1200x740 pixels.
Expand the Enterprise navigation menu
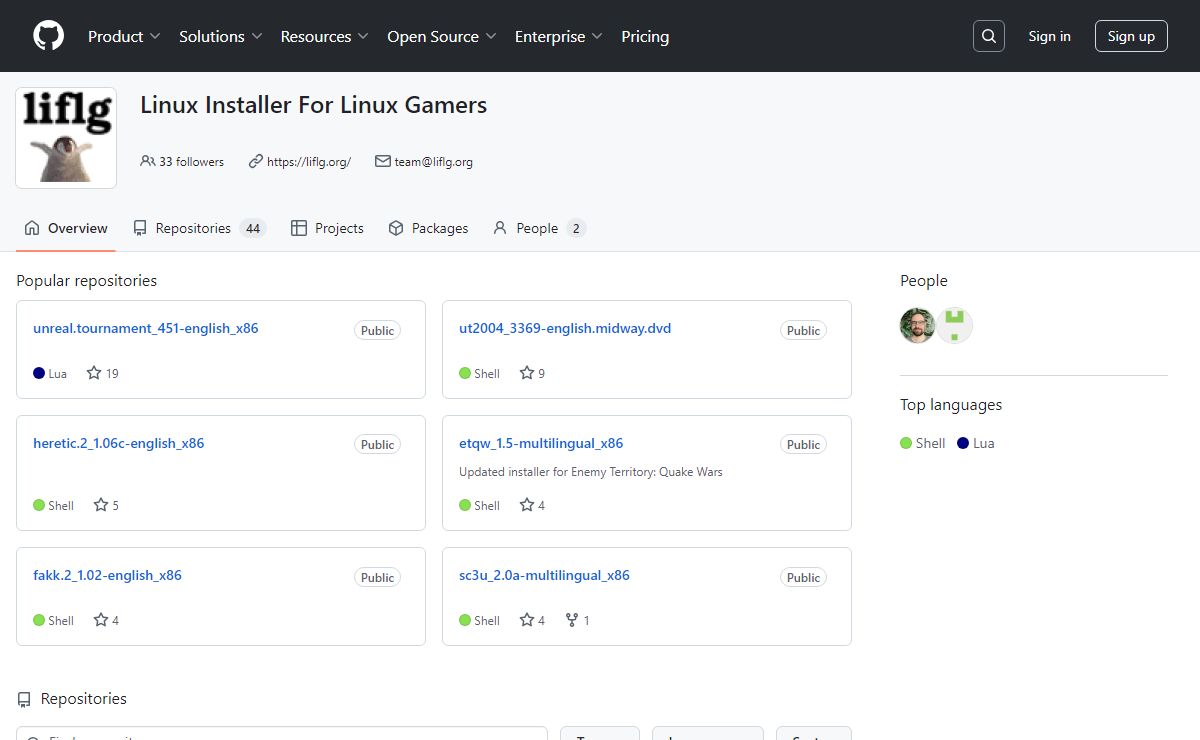point(558,36)
